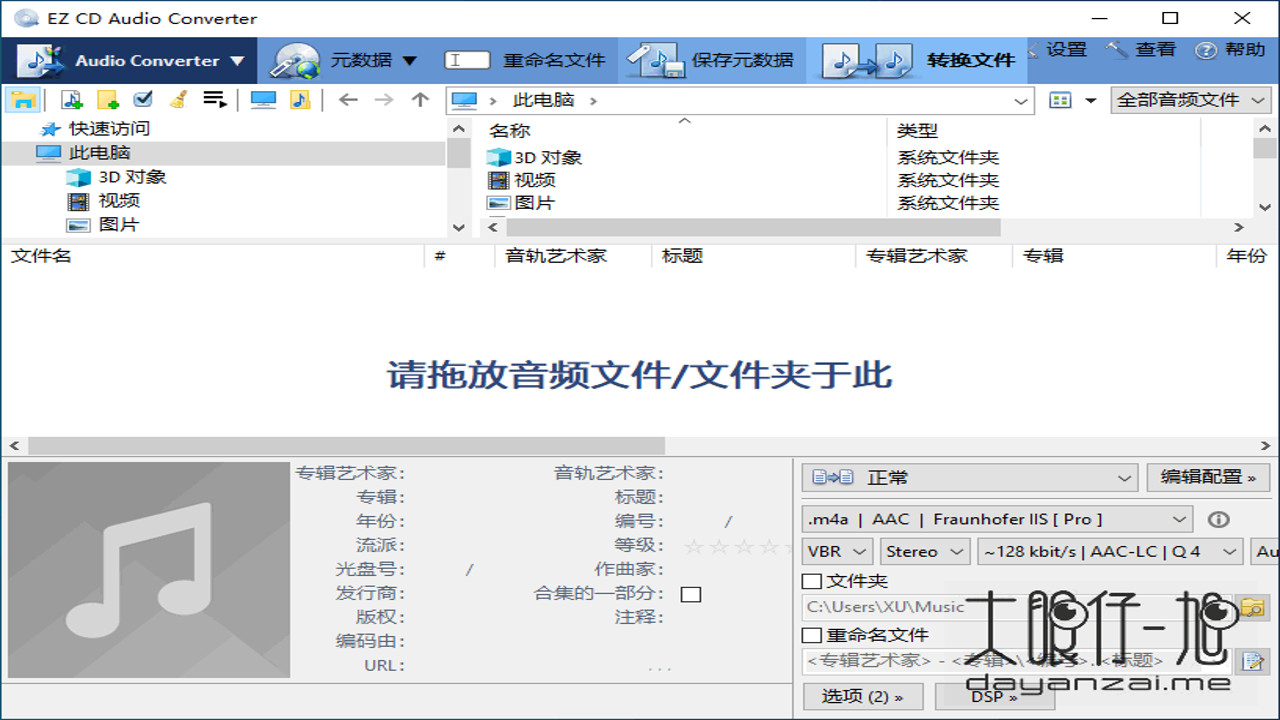Viewport: 1280px width, 720px height.
Task: Click the encoder info circle icon
Action: click(1218, 520)
